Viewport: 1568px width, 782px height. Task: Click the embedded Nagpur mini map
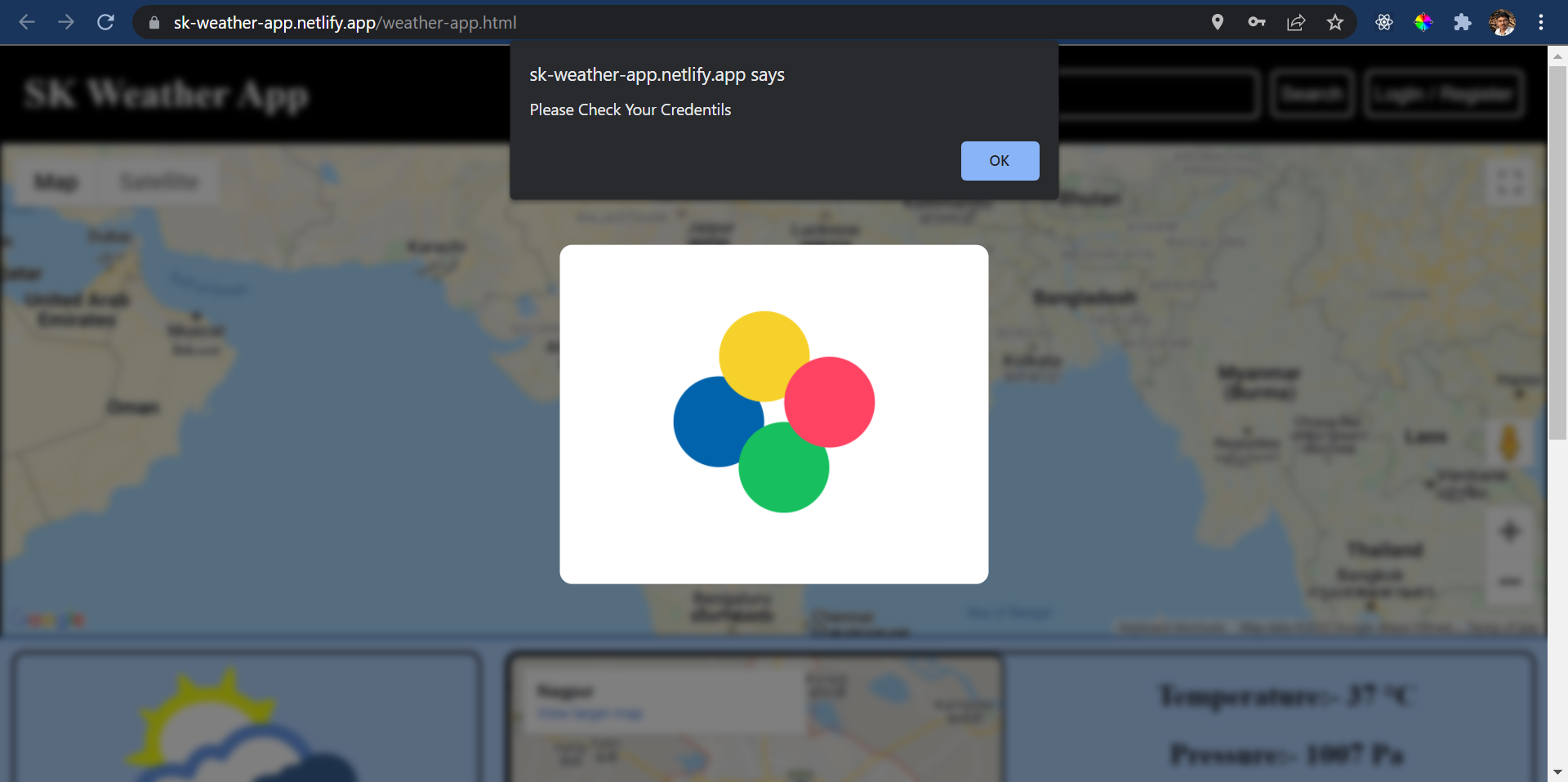pyautogui.click(x=755, y=719)
